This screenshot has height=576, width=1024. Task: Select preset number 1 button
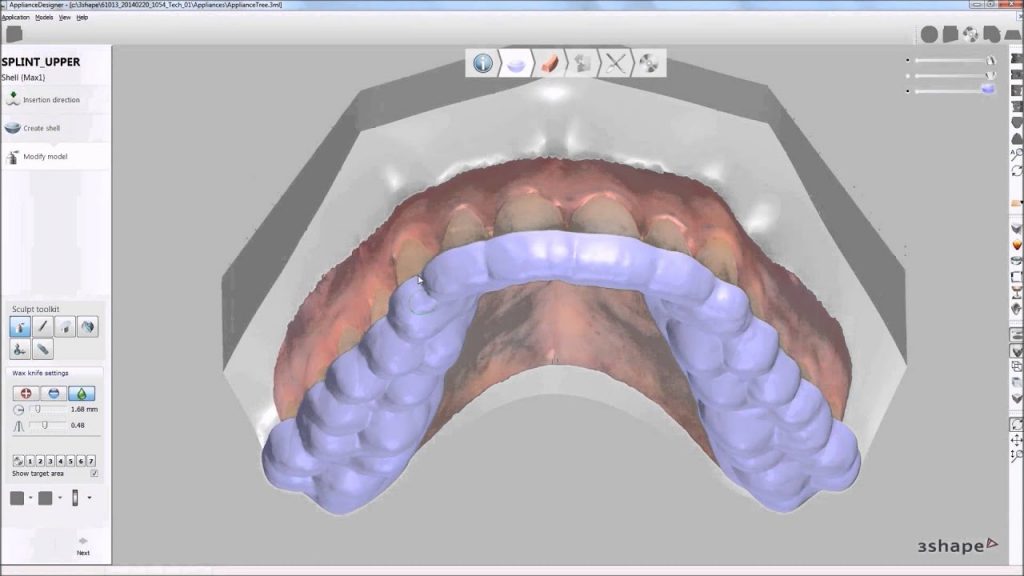pyautogui.click(x=29, y=461)
